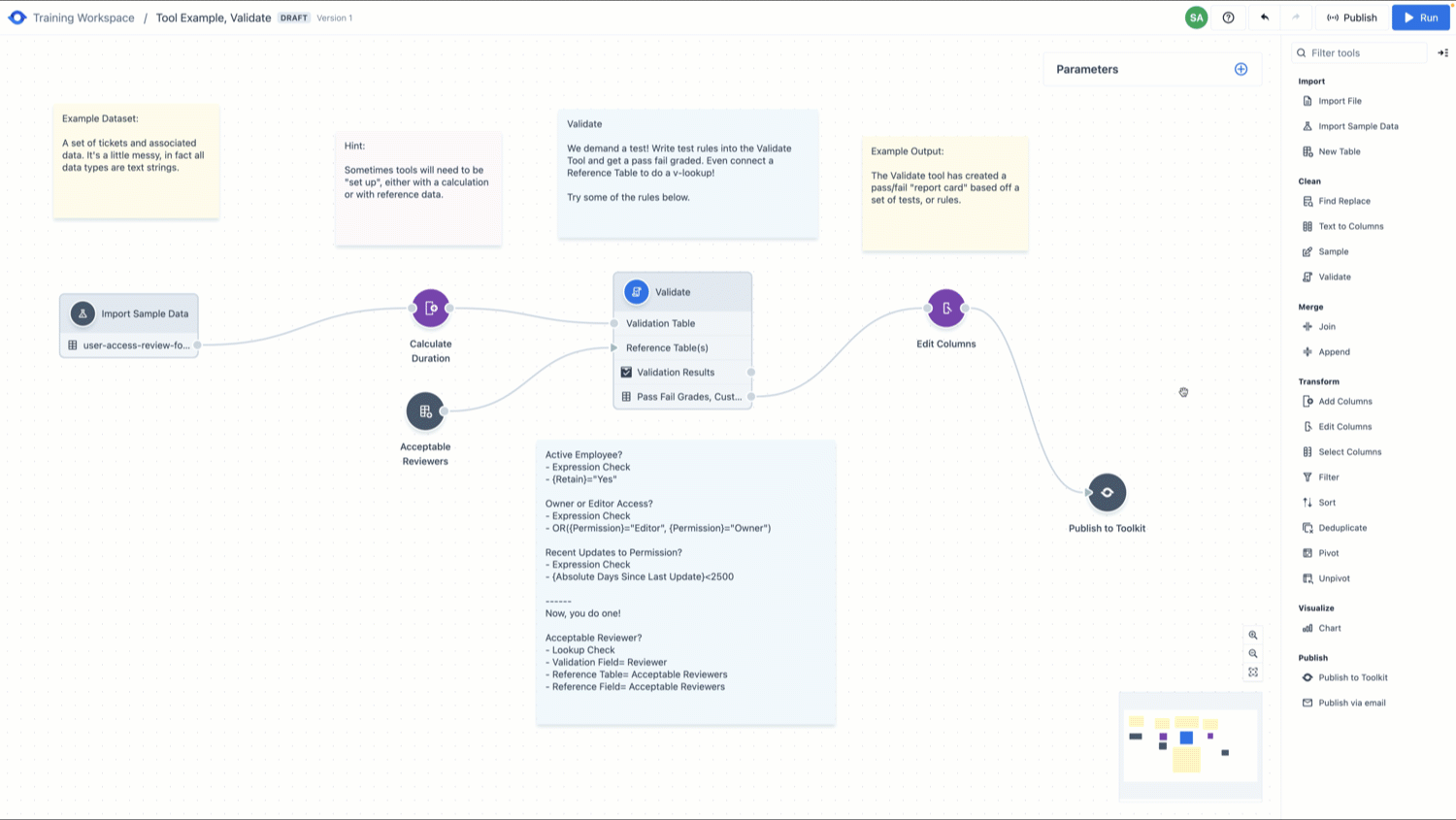Fit canvas to screen icon
Viewport: 1456px width, 820px height.
tap(1253, 672)
